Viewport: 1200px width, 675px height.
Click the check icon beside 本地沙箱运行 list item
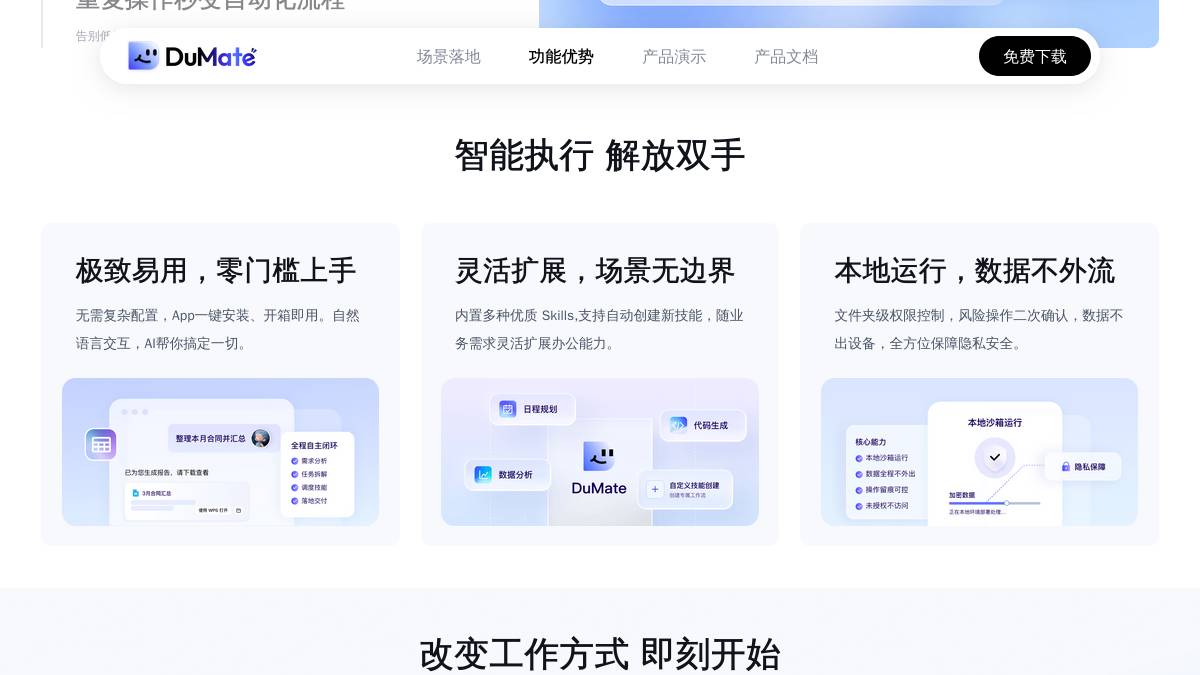click(859, 458)
